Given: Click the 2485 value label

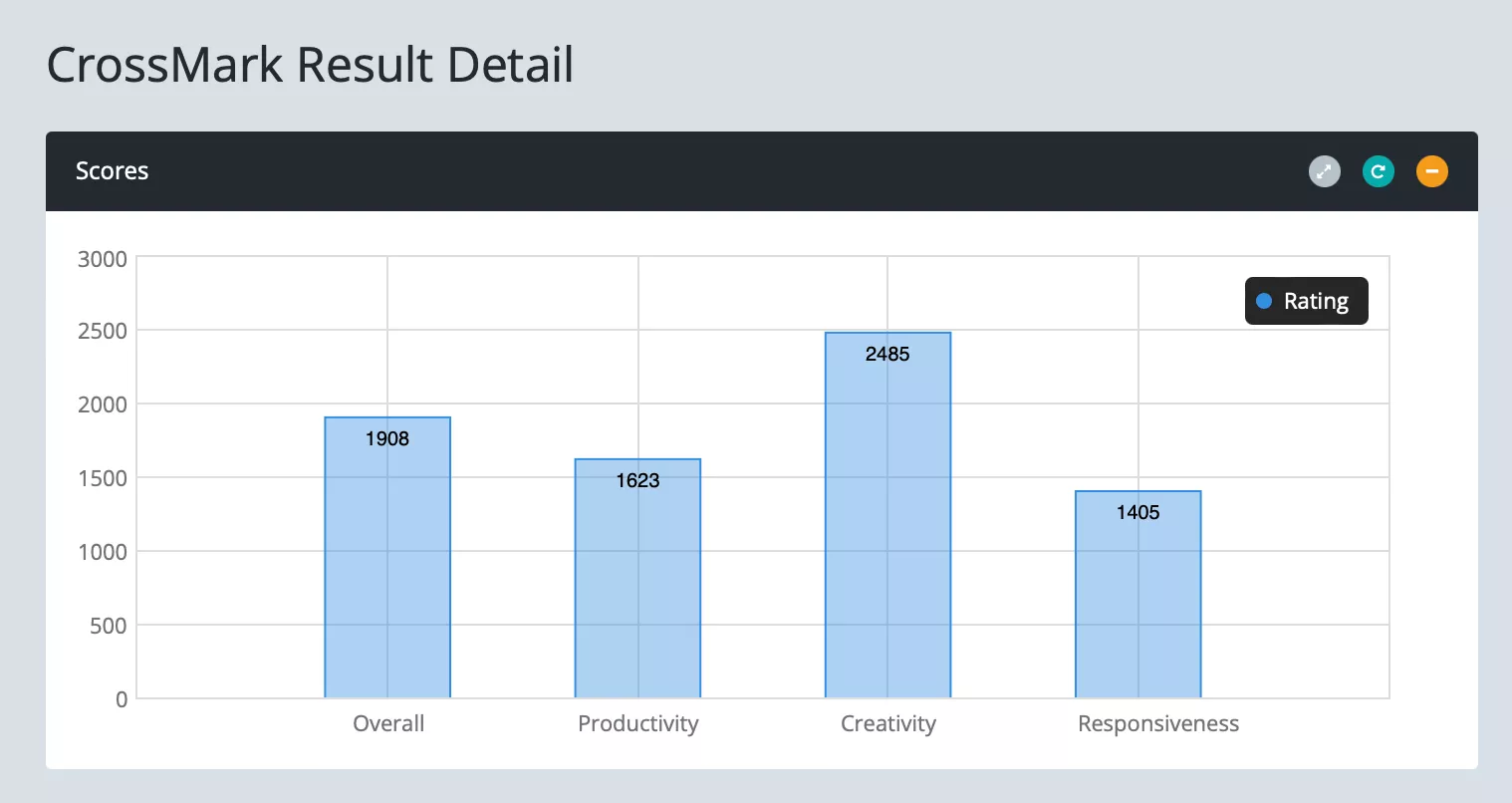Looking at the screenshot, I should pyautogui.click(x=887, y=354).
